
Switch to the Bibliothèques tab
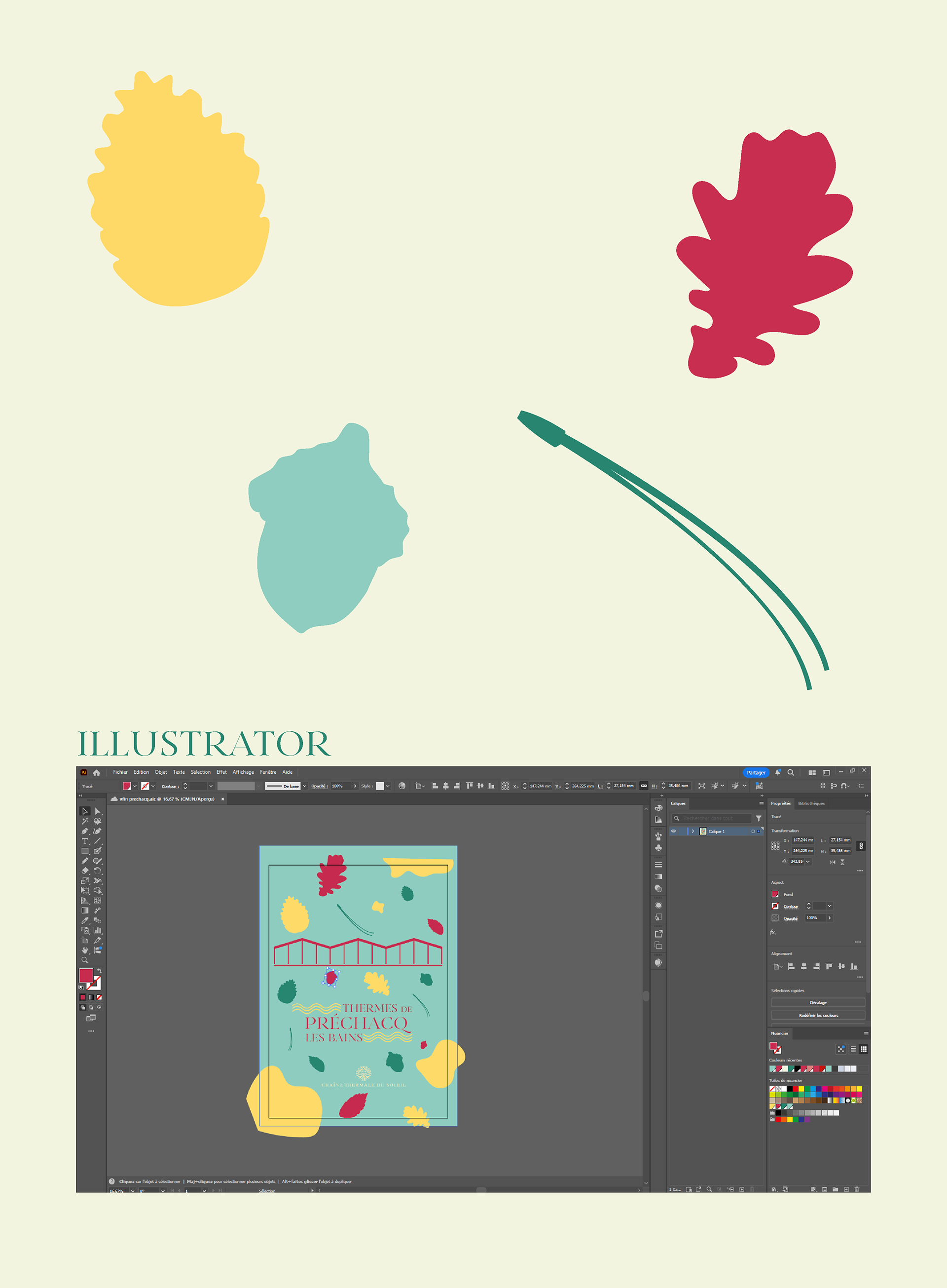[x=811, y=803]
